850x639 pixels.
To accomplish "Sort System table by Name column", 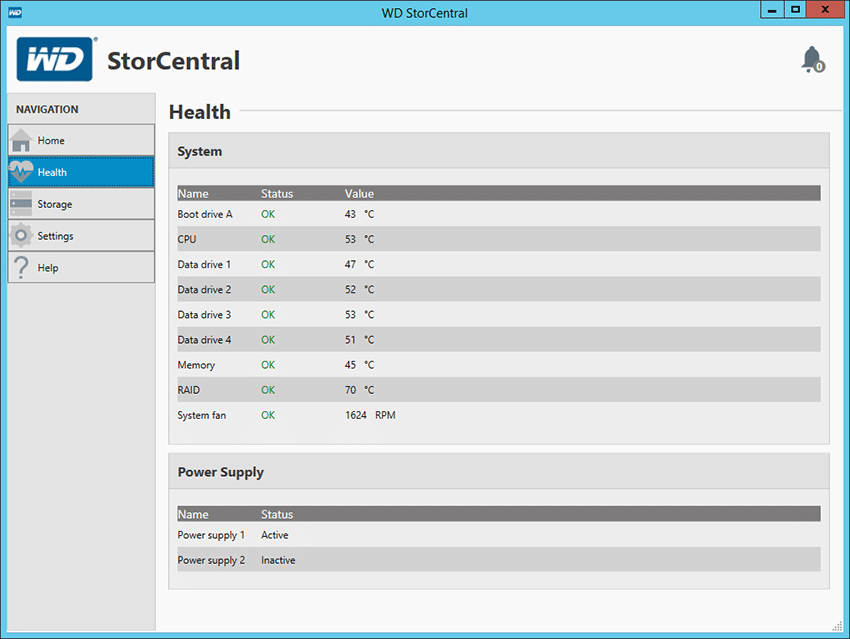I will (x=193, y=193).
